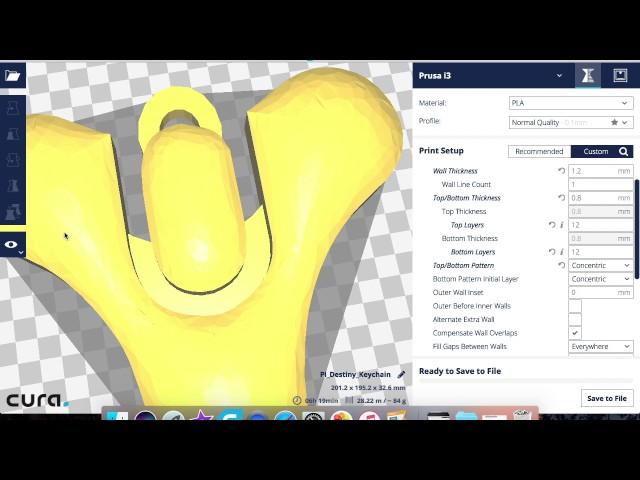Click the Ready to Save to File text
The height and width of the screenshot is (480, 640).
tap(460, 371)
